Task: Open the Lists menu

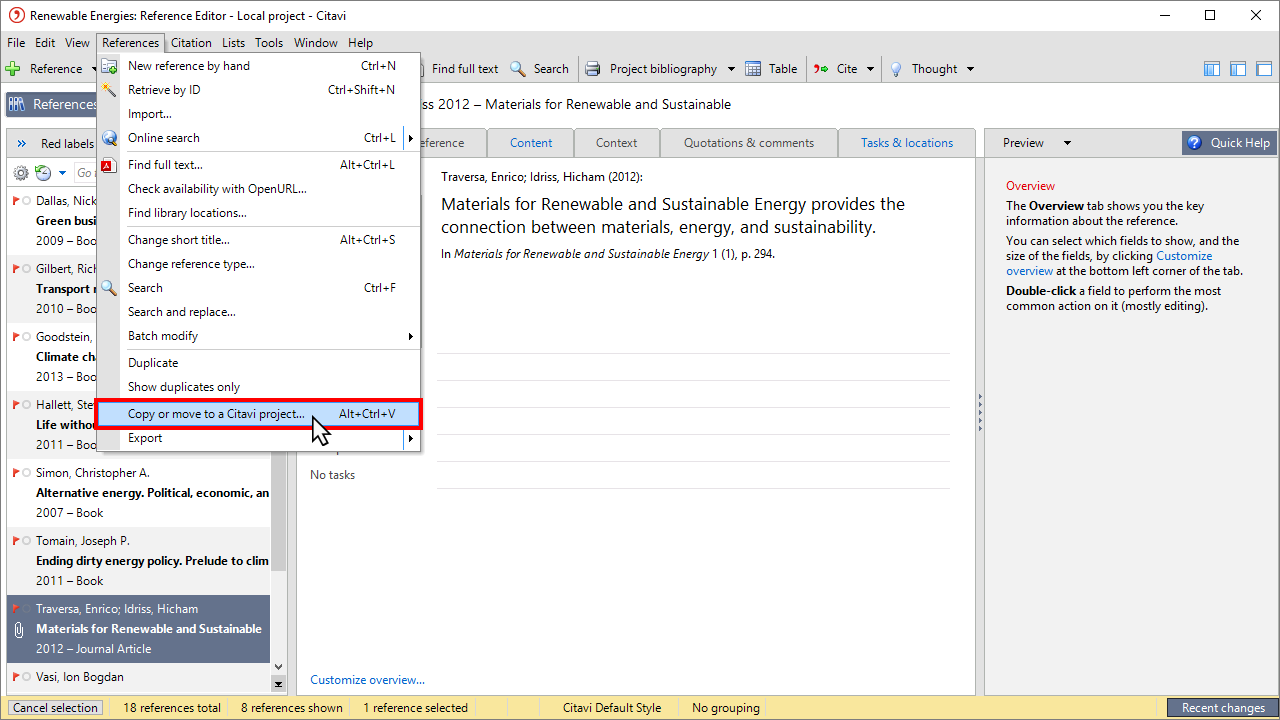Action: [x=233, y=43]
